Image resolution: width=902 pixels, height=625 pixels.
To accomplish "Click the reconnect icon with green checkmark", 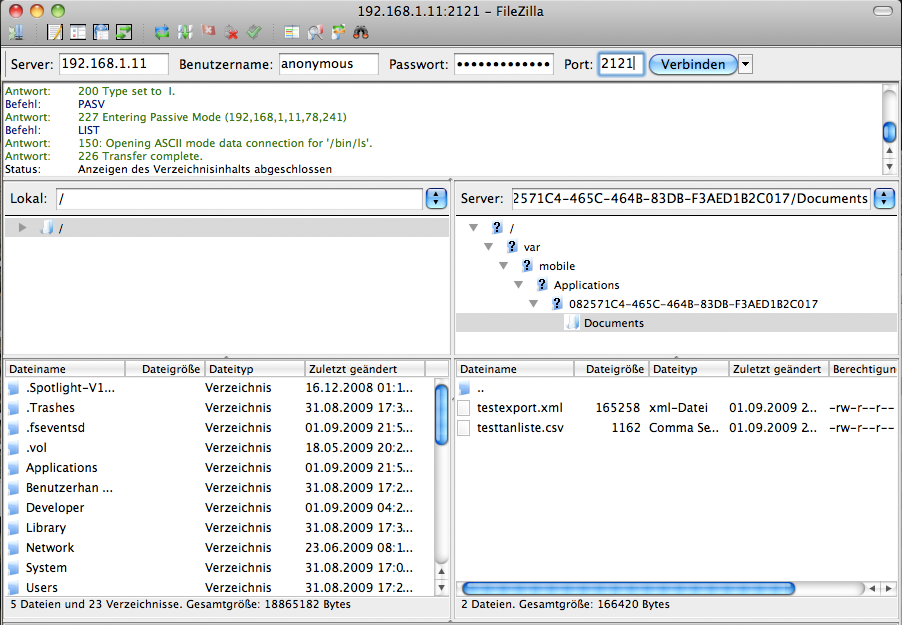I will 254,32.
